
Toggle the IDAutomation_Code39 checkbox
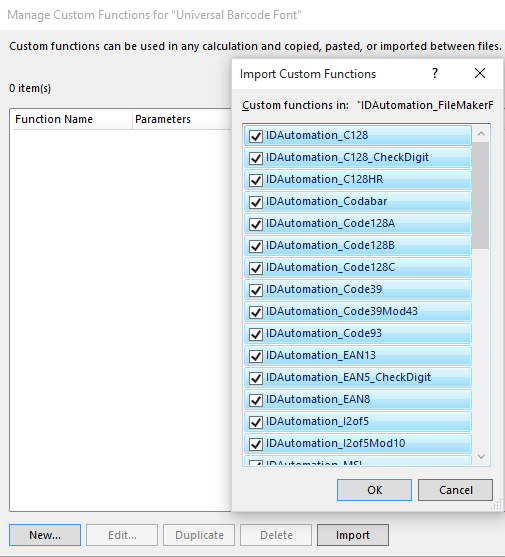coord(256,290)
